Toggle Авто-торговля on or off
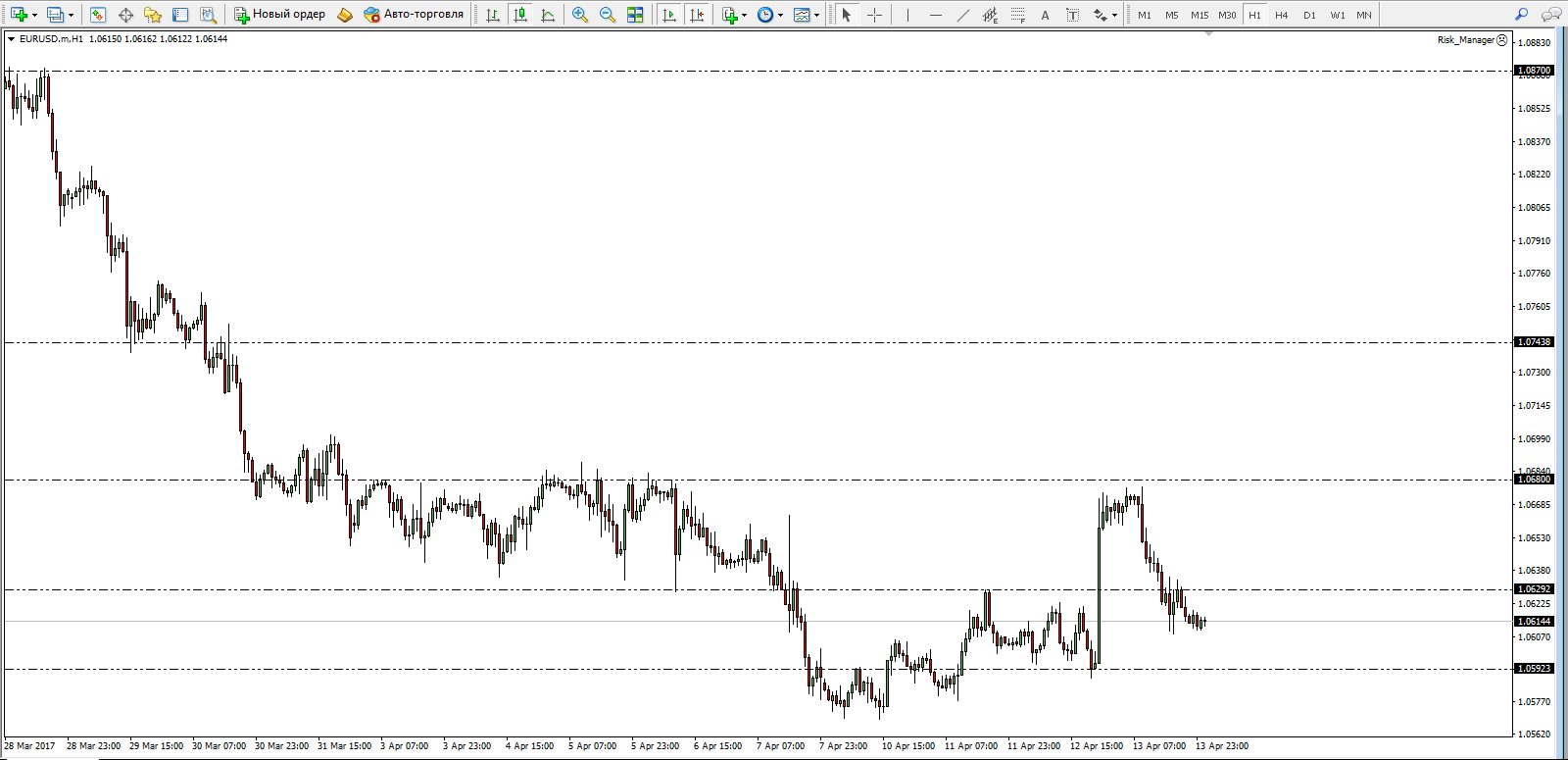Viewport: 1568px width, 760px height. (x=413, y=15)
